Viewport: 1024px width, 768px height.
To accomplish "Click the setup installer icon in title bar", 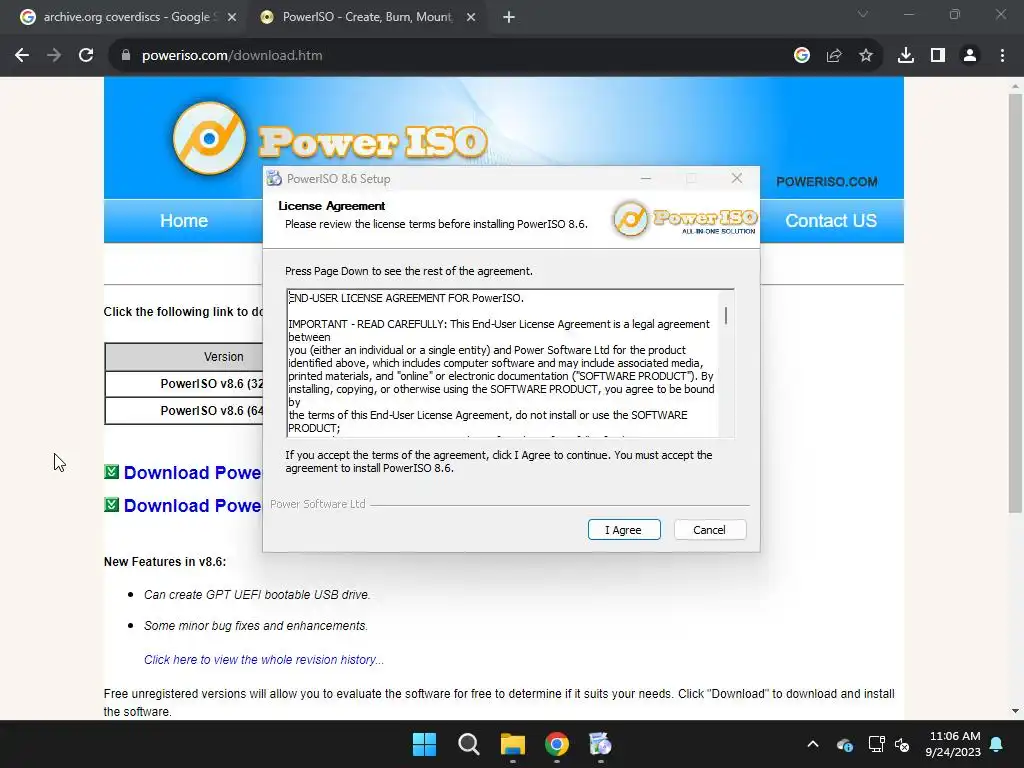I will (274, 178).
